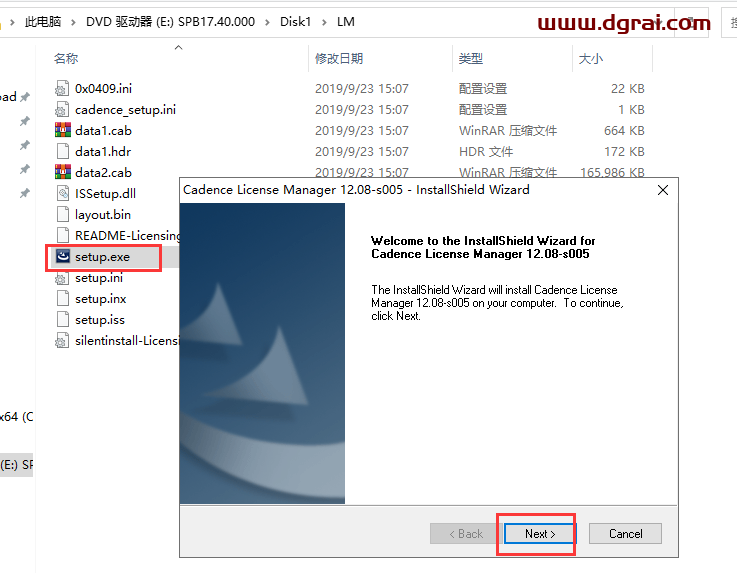Click the HDR 文件 type of data1.hdr
The height and width of the screenshot is (573, 737).
[x=486, y=151]
